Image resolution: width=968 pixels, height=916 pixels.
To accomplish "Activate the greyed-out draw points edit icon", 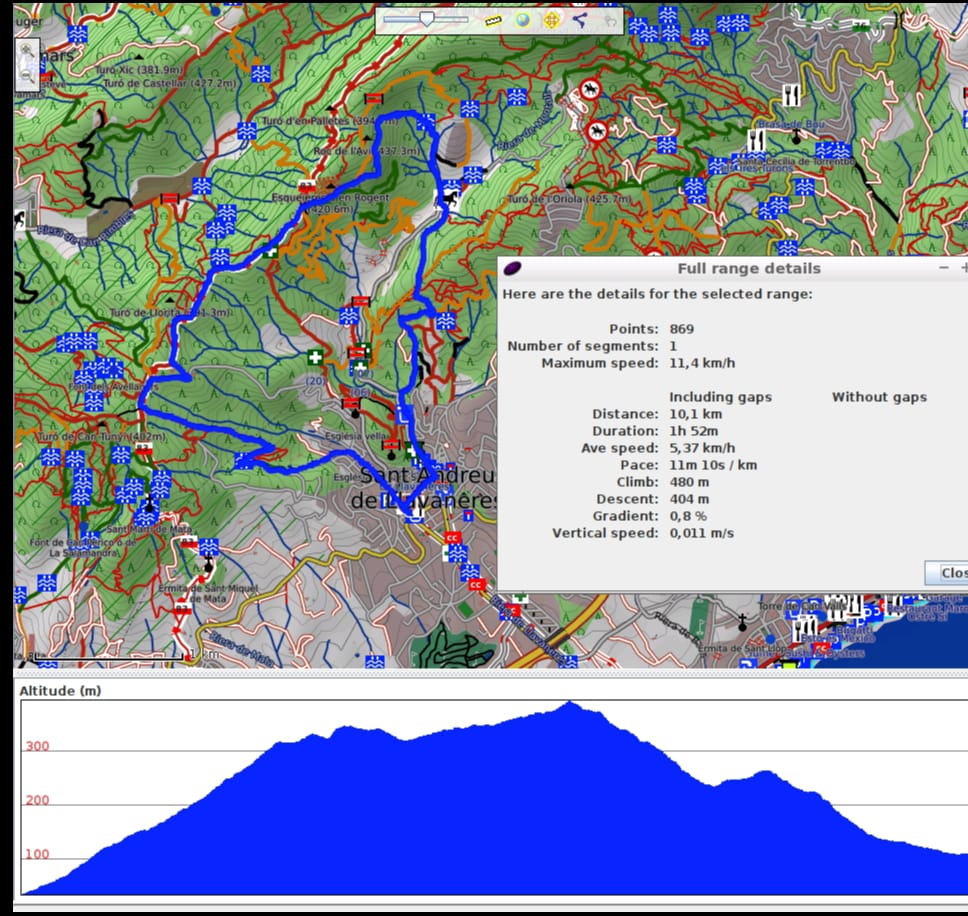I will coord(609,19).
